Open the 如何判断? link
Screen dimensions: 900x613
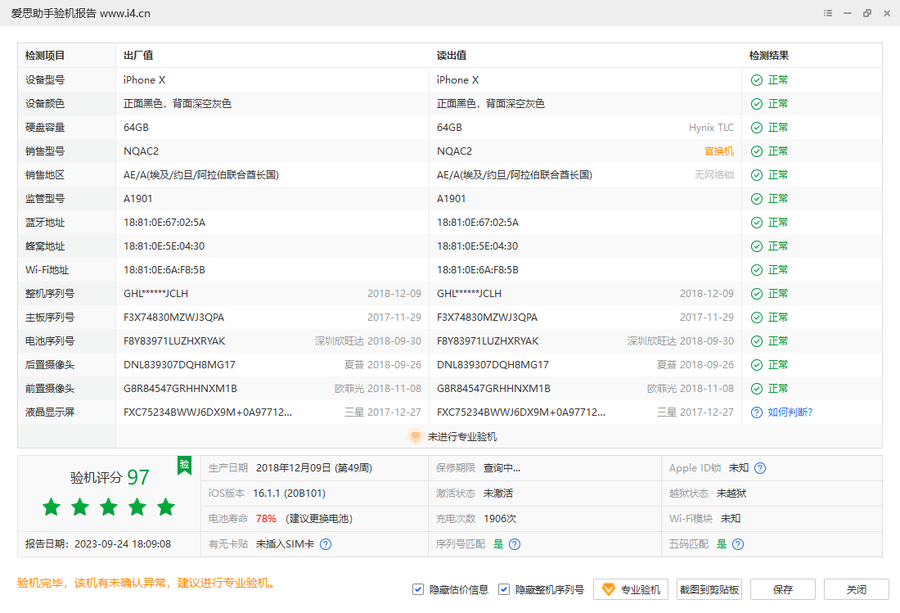coord(790,412)
